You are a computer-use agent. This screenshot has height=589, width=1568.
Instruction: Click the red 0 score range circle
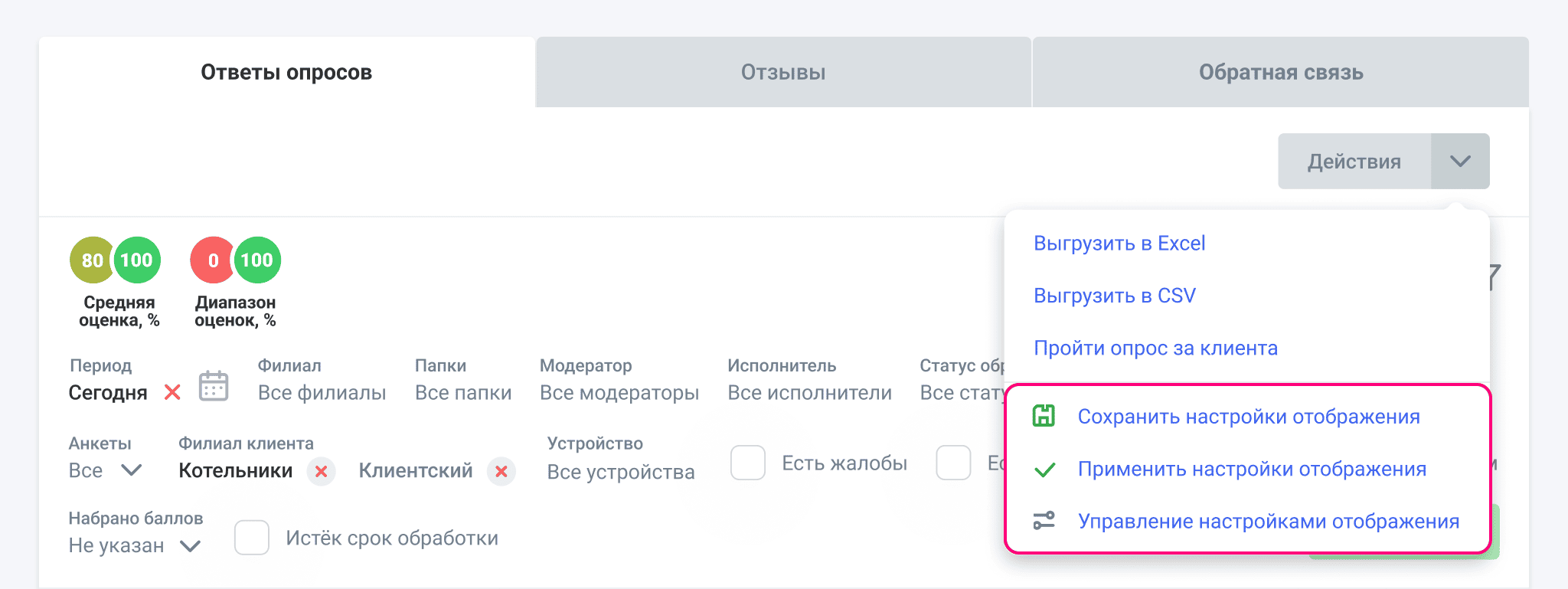[212, 260]
